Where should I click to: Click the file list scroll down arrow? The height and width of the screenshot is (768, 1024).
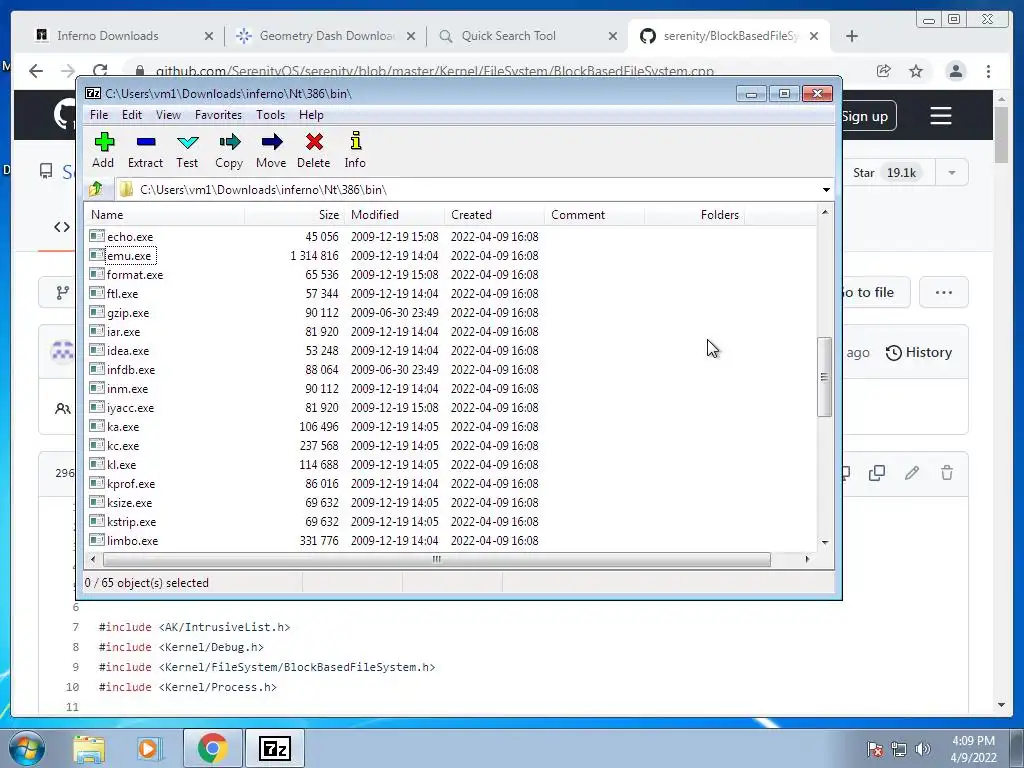pyautogui.click(x=825, y=543)
